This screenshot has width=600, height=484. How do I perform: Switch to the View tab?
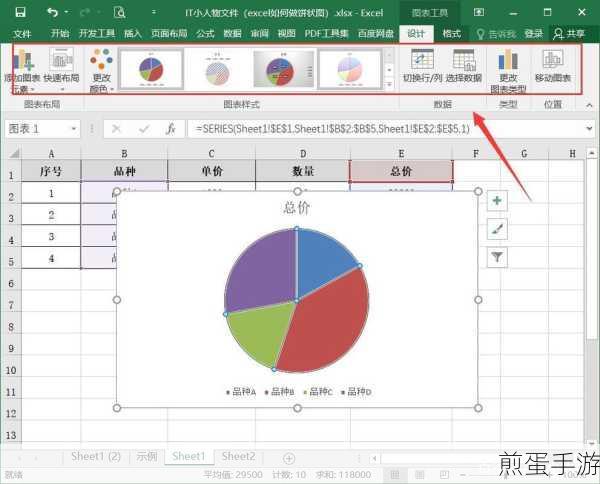point(286,34)
